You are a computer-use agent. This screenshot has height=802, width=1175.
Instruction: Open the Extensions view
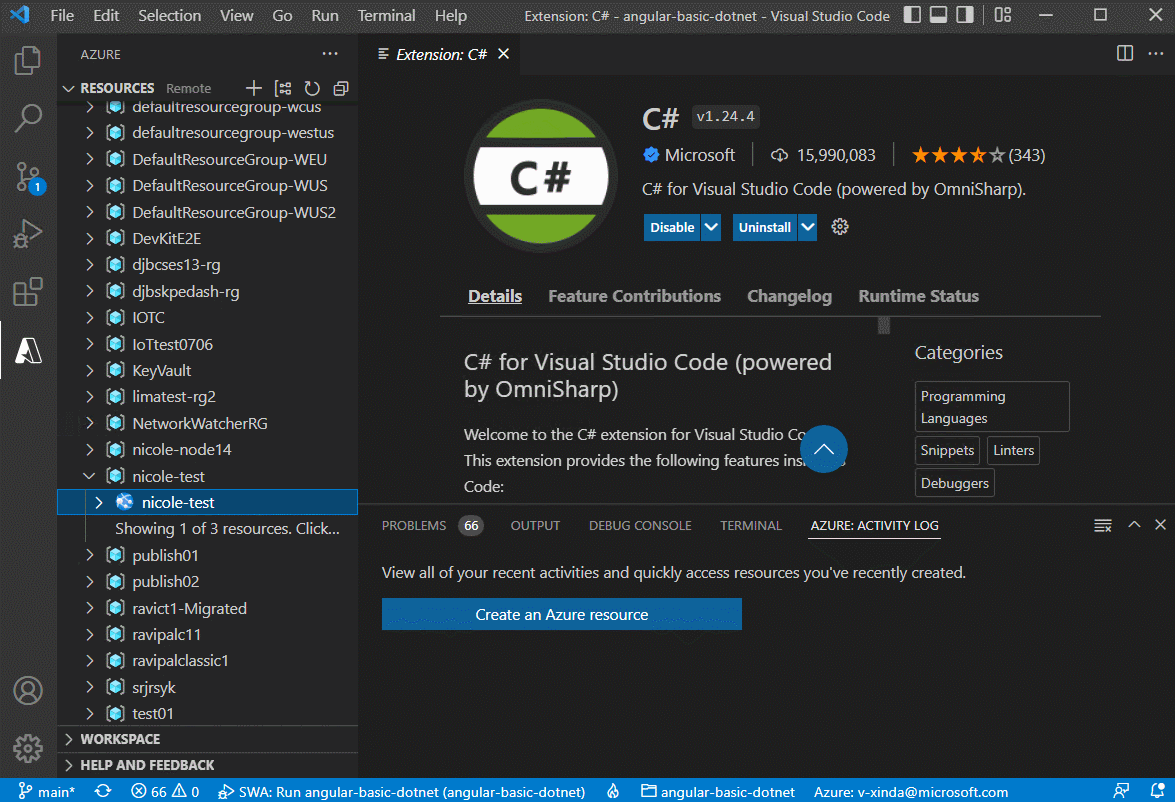[28, 292]
